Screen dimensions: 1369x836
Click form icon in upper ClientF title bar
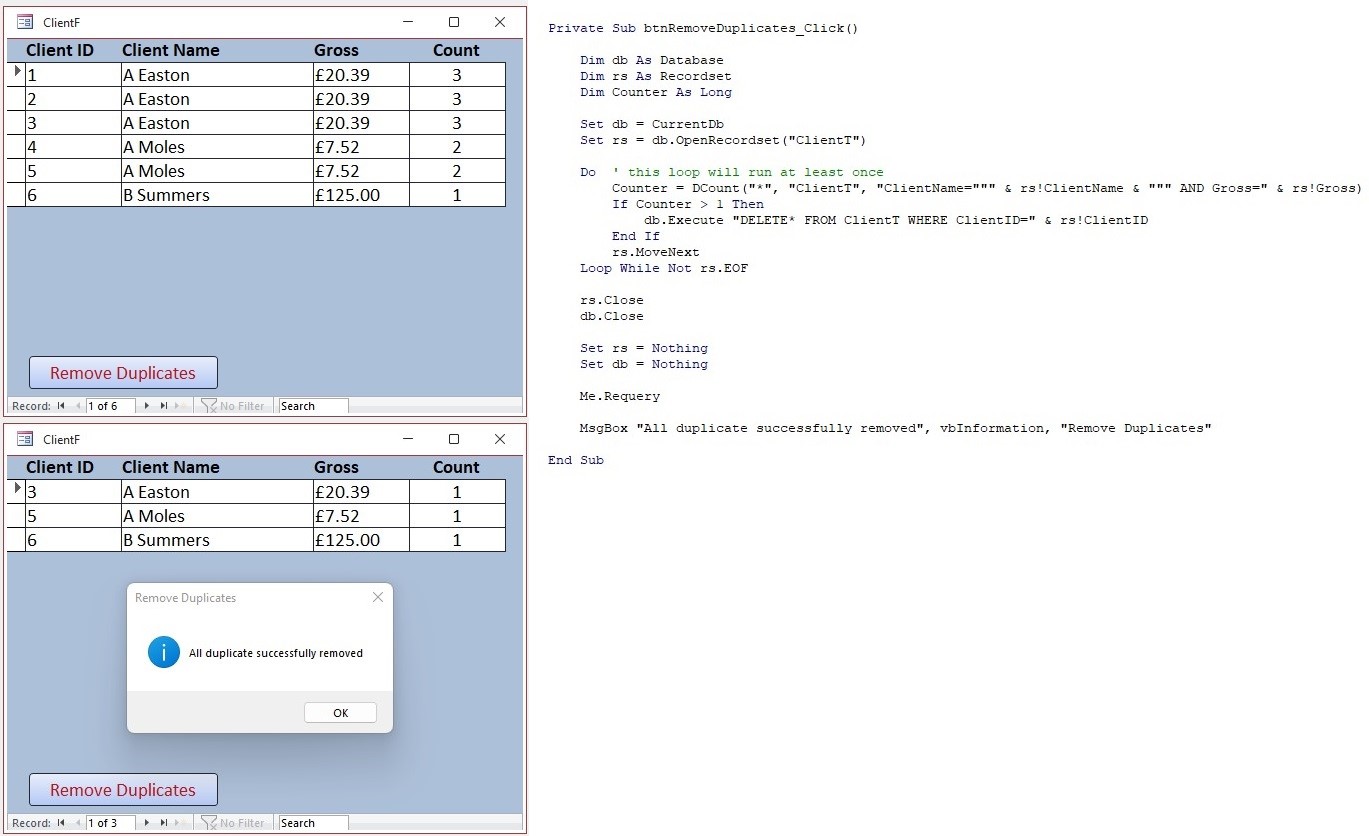pyautogui.click(x=25, y=22)
